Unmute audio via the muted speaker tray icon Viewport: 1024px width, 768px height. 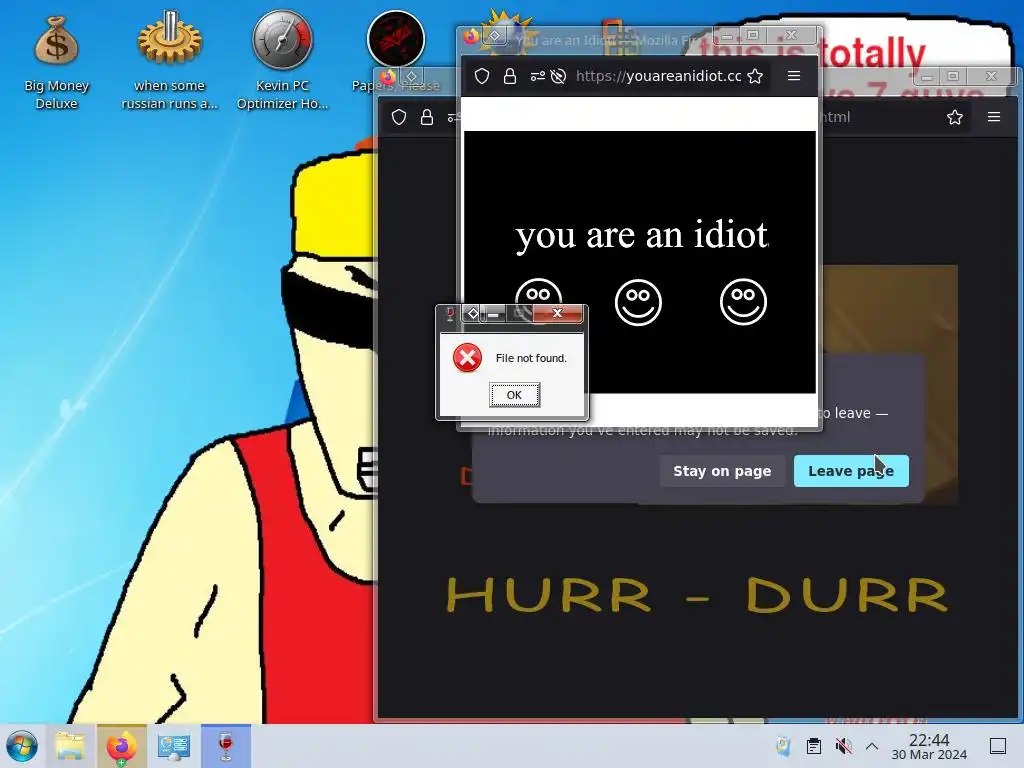coord(843,746)
